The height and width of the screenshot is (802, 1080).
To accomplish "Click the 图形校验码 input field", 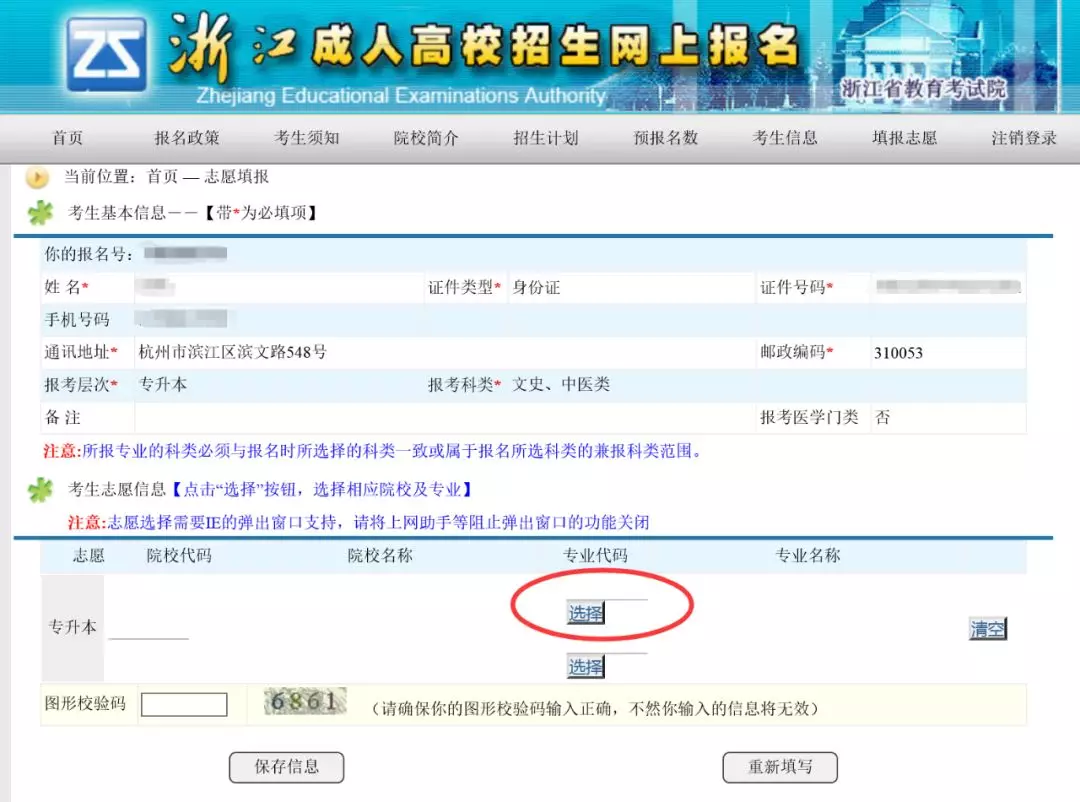I will click(x=185, y=704).
